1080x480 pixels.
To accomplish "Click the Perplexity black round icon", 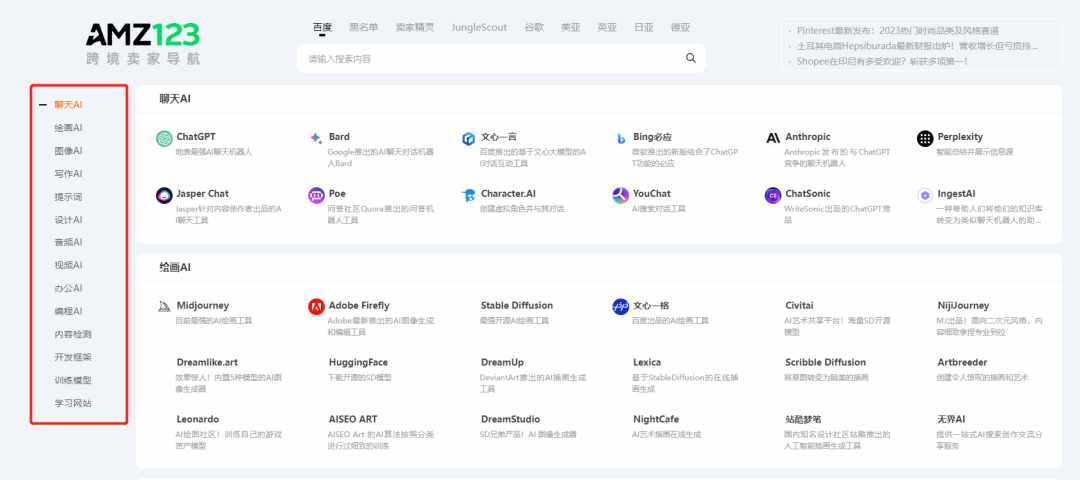I will [x=925, y=138].
